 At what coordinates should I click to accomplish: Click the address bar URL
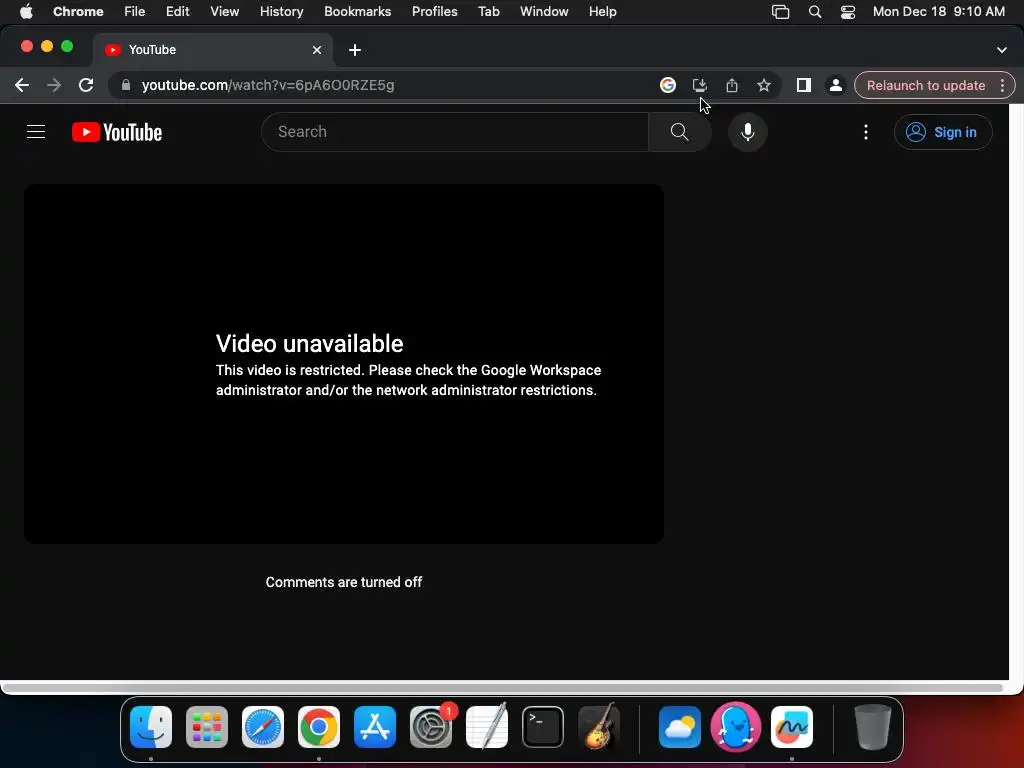click(268, 85)
